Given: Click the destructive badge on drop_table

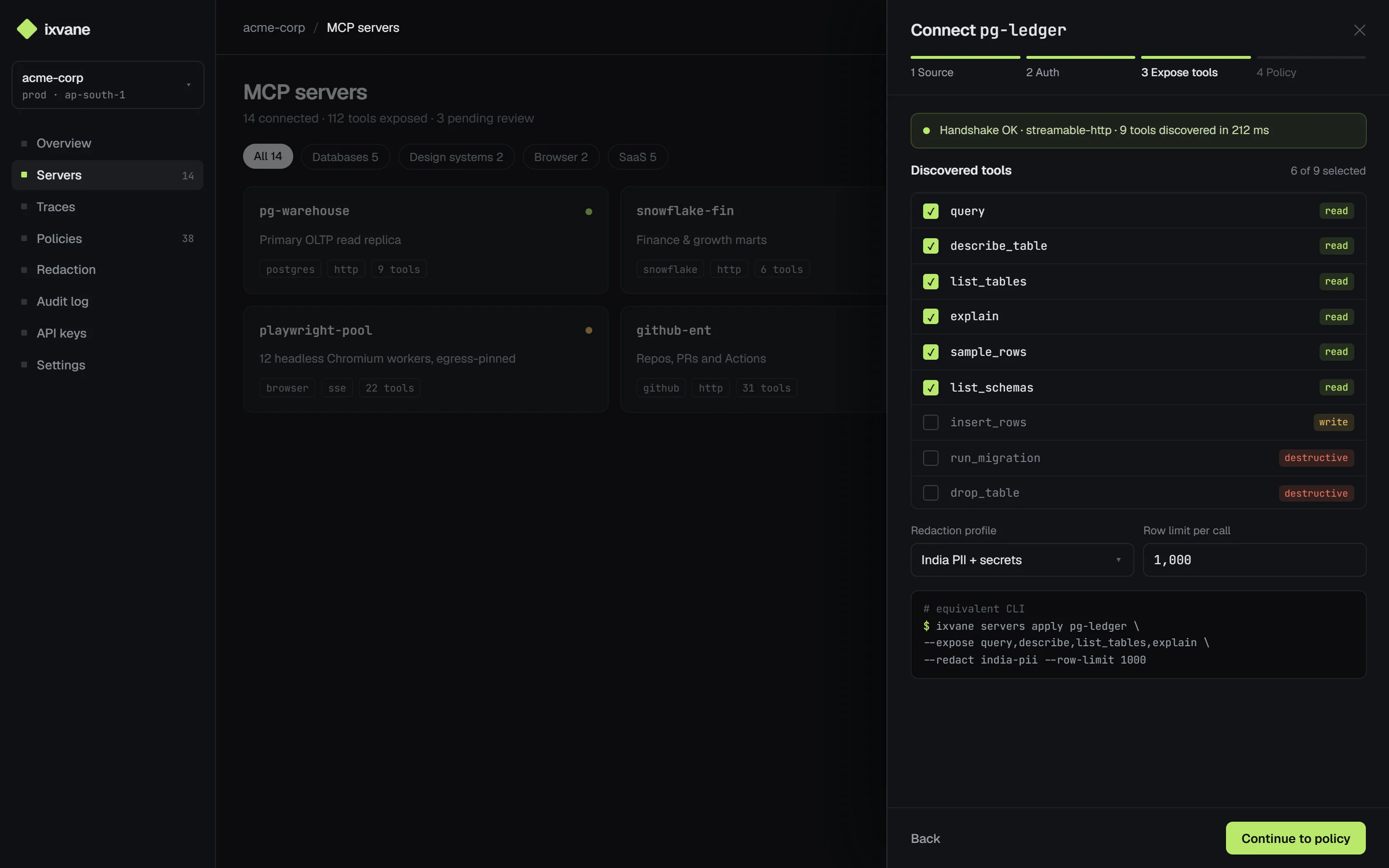Looking at the screenshot, I should pos(1316,493).
